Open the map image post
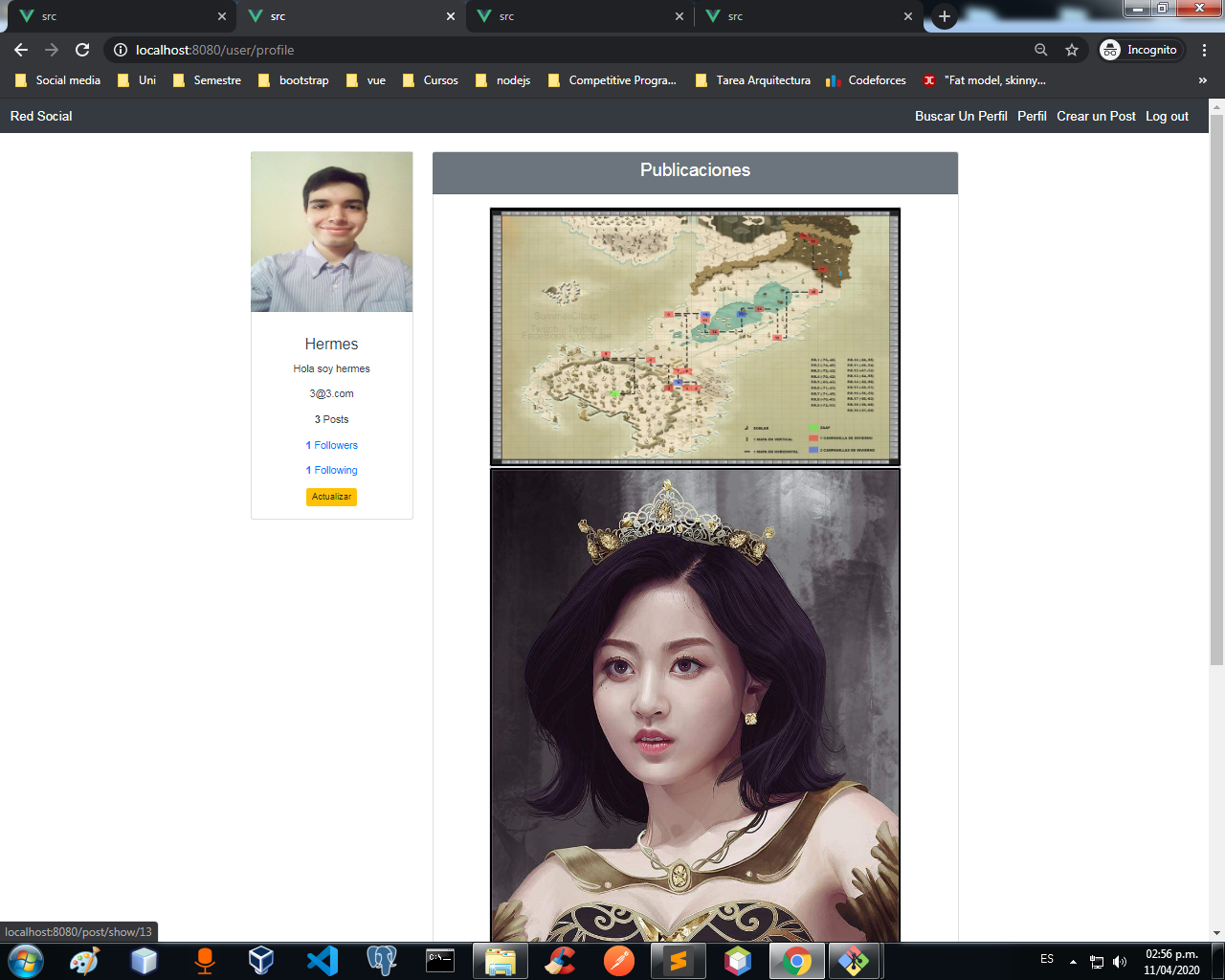The height and width of the screenshot is (980, 1225). click(x=695, y=337)
